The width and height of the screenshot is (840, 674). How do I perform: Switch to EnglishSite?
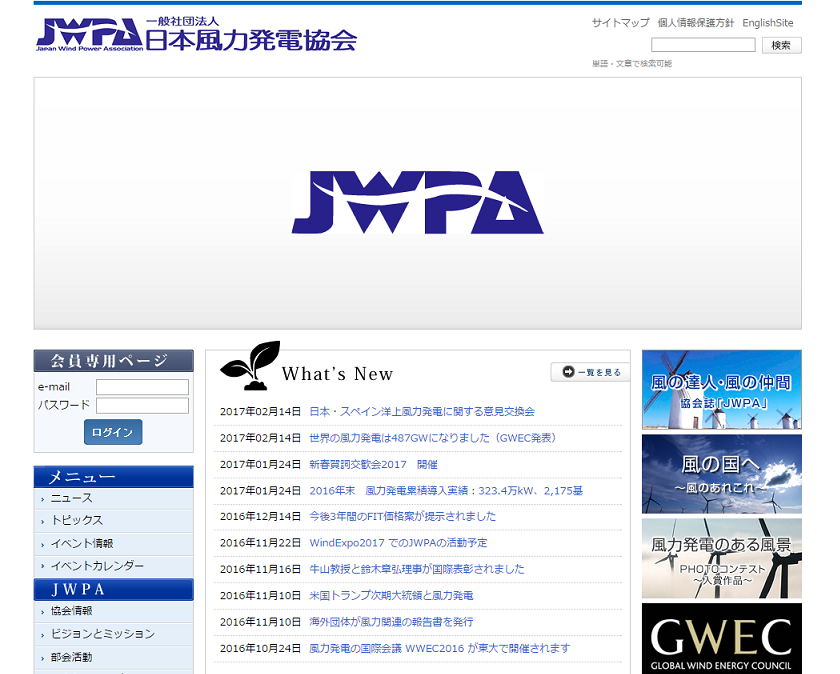767,23
